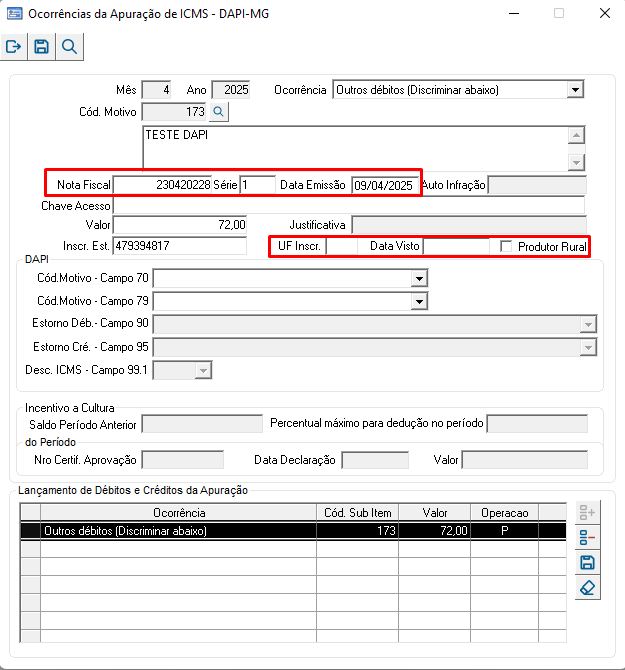Click the Nro Certif. Aprovação field

point(183,460)
